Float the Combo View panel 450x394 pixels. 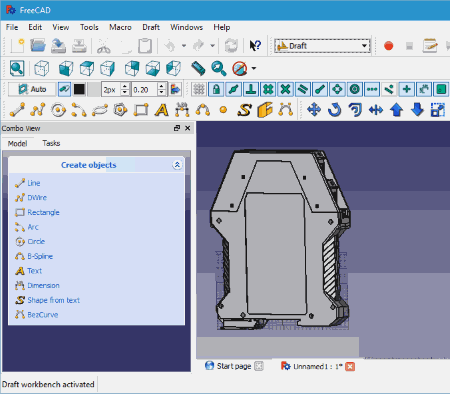[177, 128]
